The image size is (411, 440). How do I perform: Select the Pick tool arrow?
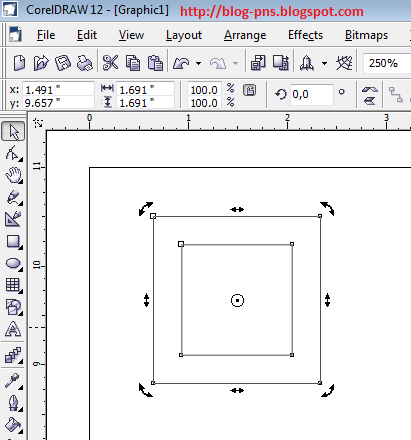point(13,132)
